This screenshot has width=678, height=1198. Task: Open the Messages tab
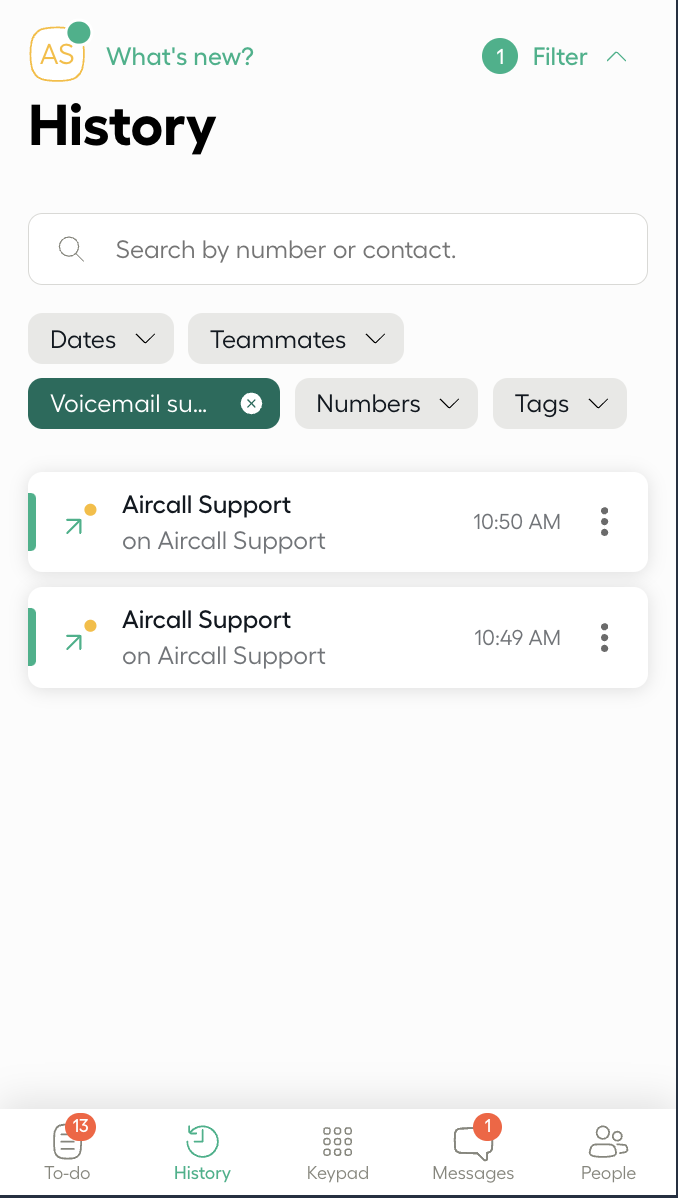[x=473, y=1152]
